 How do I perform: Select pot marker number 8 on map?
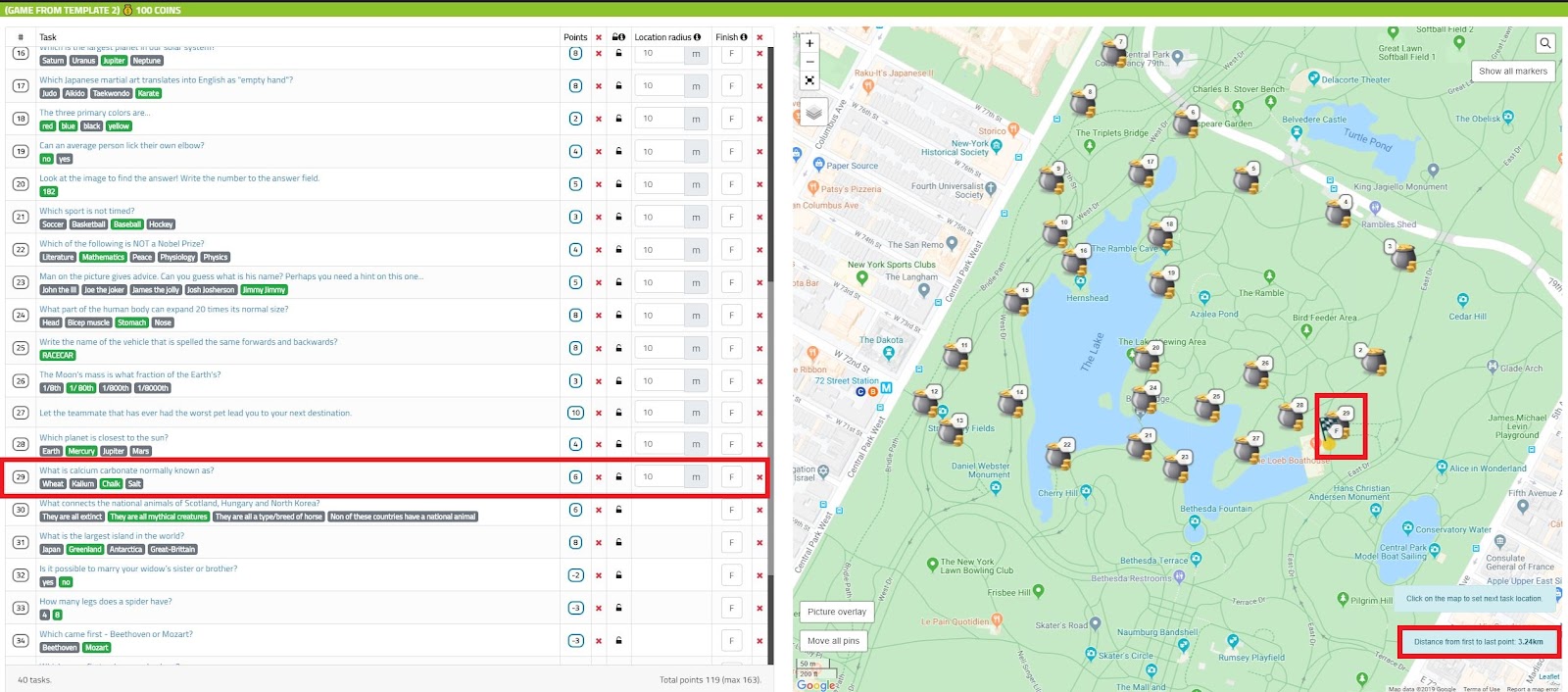coord(1082,101)
